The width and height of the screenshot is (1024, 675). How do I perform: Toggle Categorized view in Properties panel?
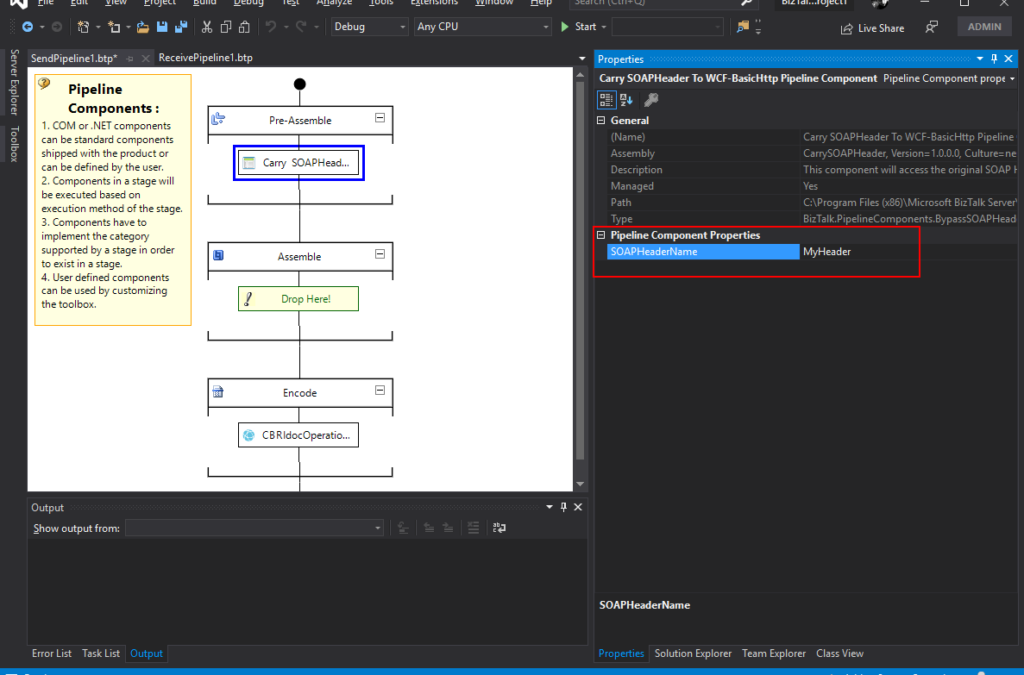606,100
